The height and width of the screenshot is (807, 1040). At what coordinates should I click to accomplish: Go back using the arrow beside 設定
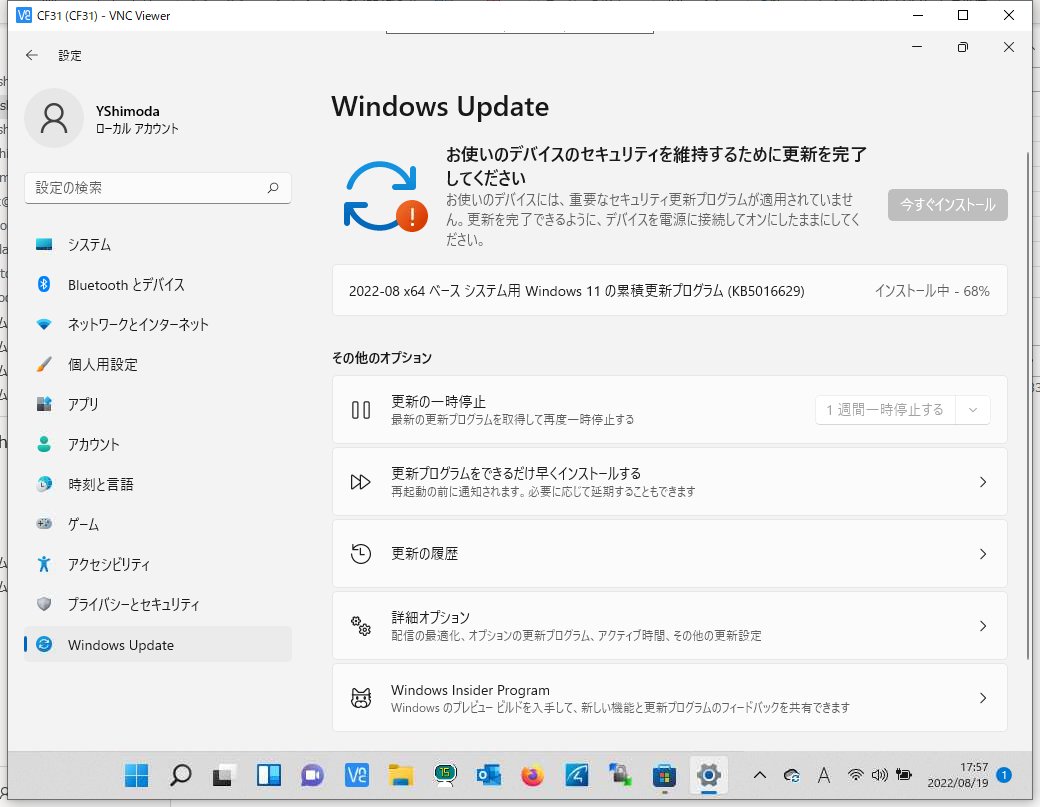[32, 56]
